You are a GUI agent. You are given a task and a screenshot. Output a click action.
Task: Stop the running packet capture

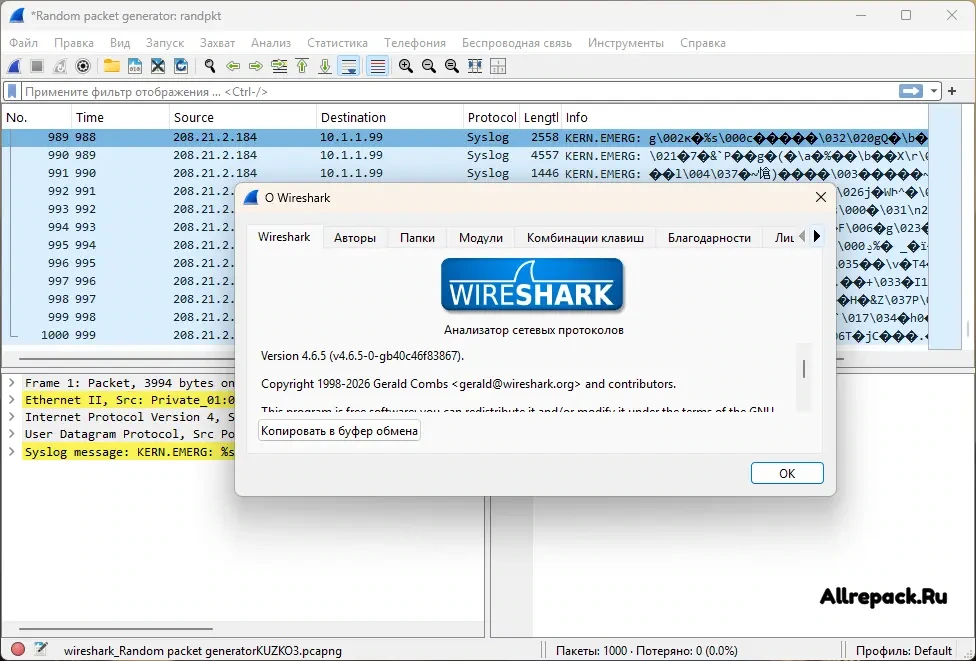[37, 66]
